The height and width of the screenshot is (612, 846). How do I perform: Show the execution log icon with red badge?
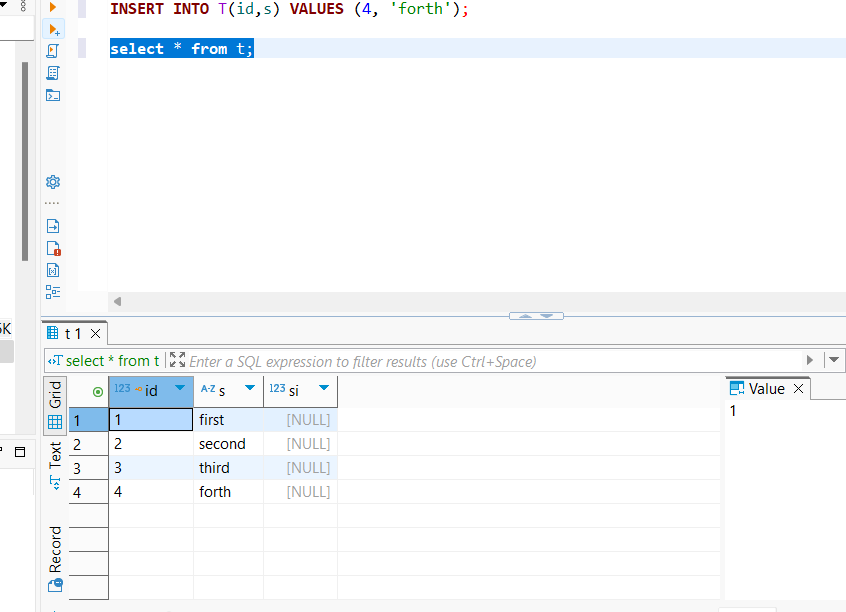coord(53,248)
